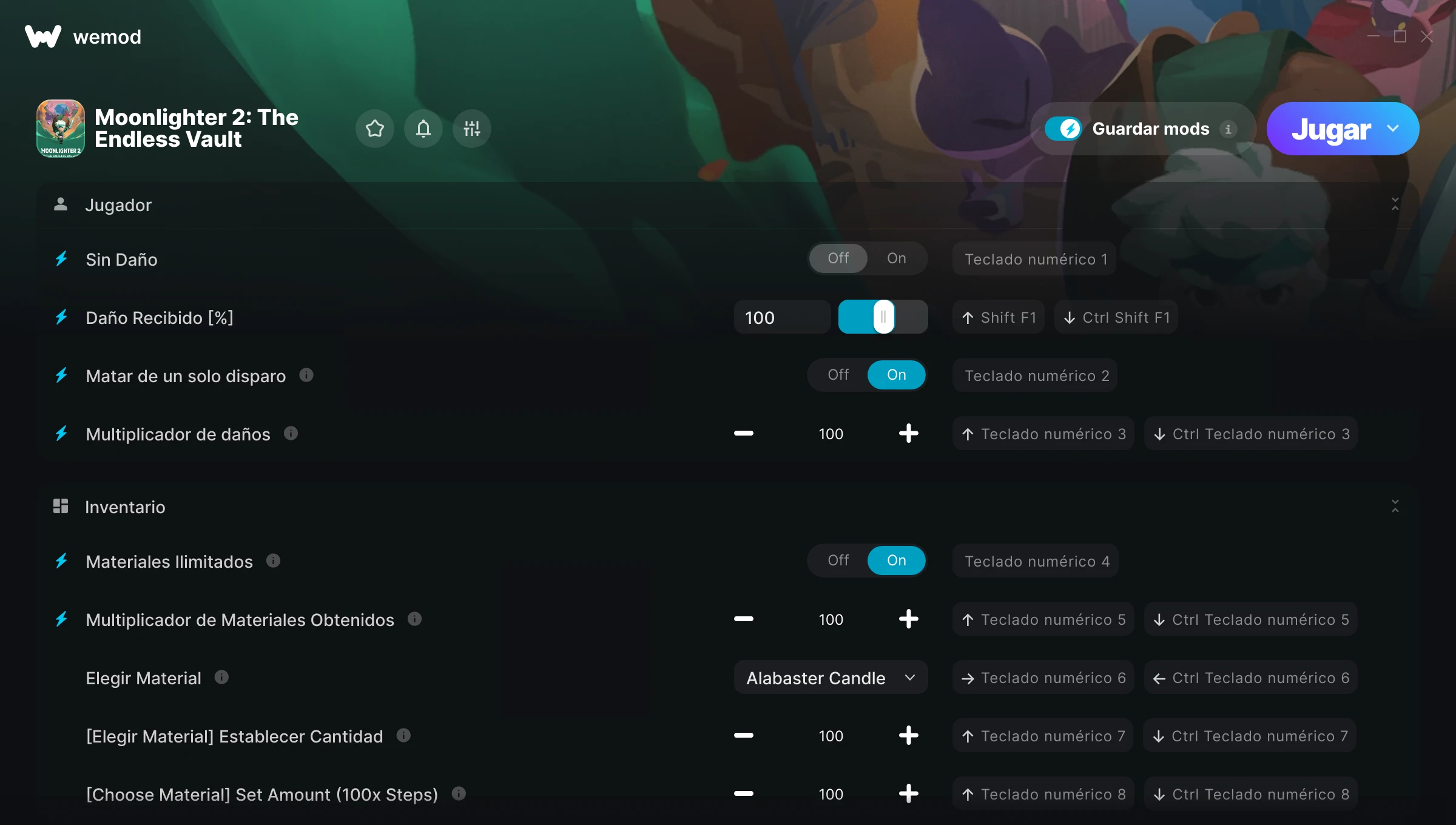Click the Daño Recibido slider handle

point(884,317)
